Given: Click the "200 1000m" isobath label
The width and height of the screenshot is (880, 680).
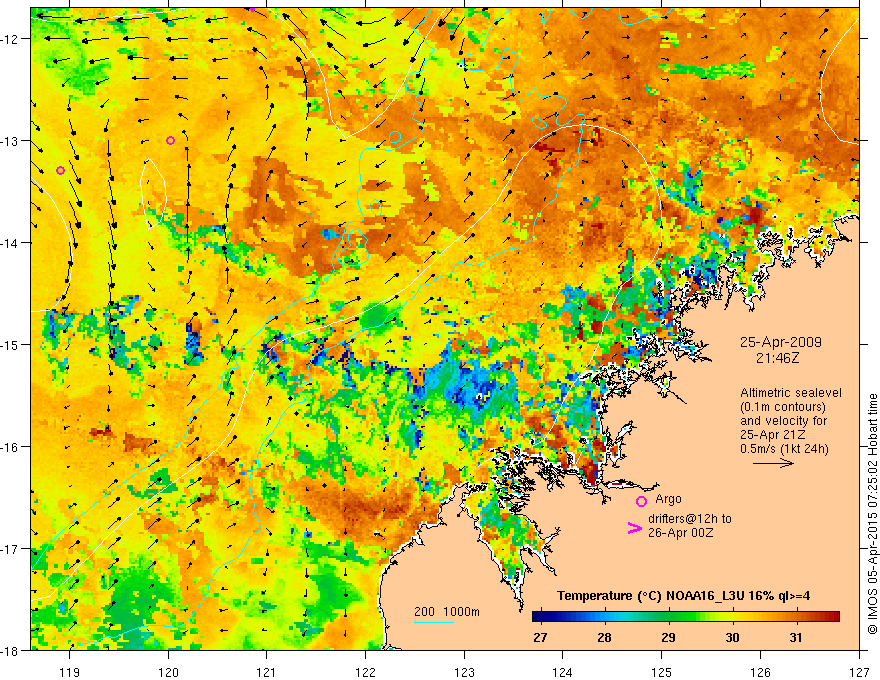Looking at the screenshot, I should click(447, 612).
